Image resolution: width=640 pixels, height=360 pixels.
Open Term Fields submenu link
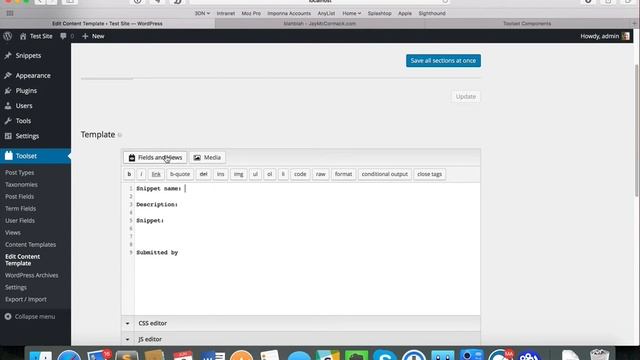click(20, 209)
